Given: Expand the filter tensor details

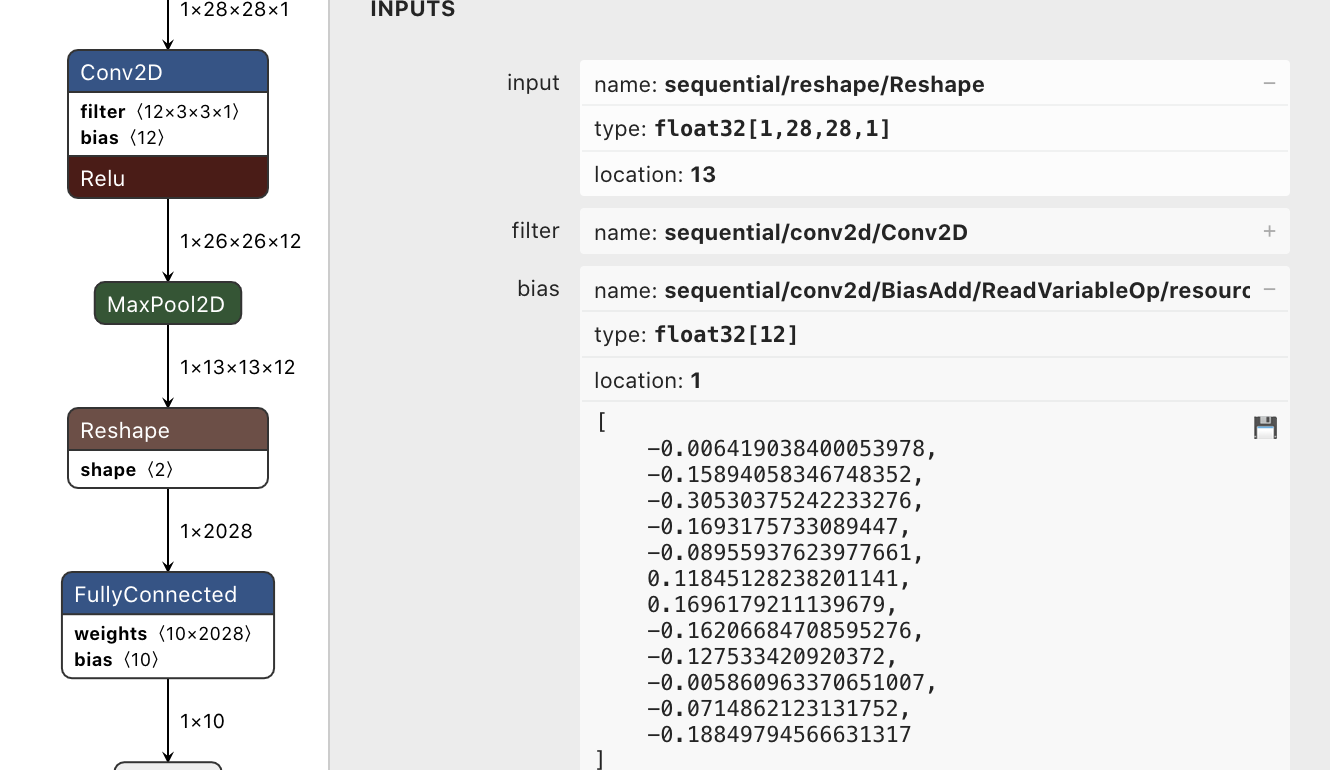Looking at the screenshot, I should pos(1269,231).
